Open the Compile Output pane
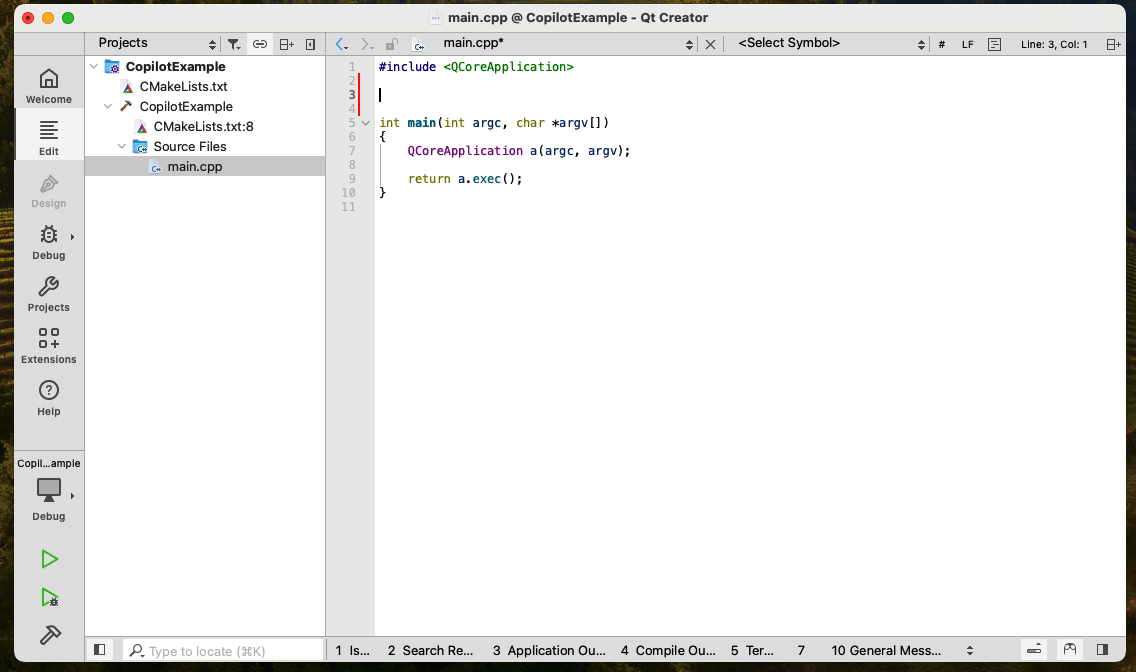This screenshot has width=1136, height=672. 668,650
